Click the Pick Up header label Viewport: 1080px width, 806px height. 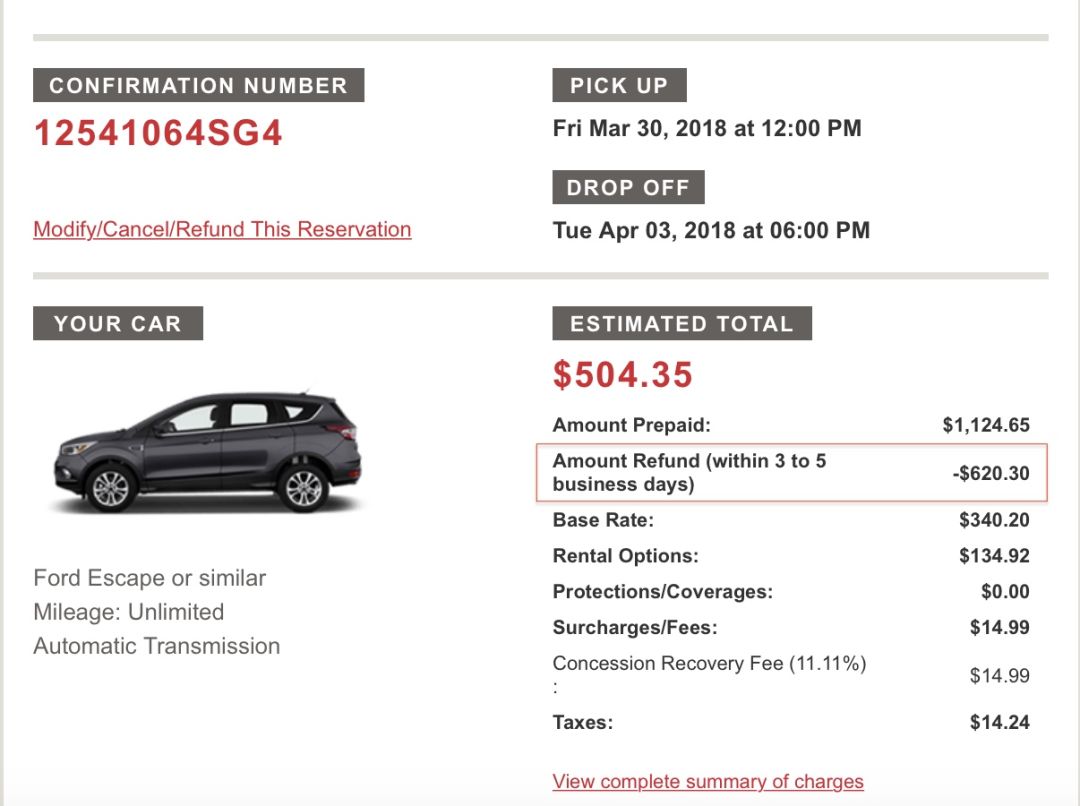(x=619, y=86)
